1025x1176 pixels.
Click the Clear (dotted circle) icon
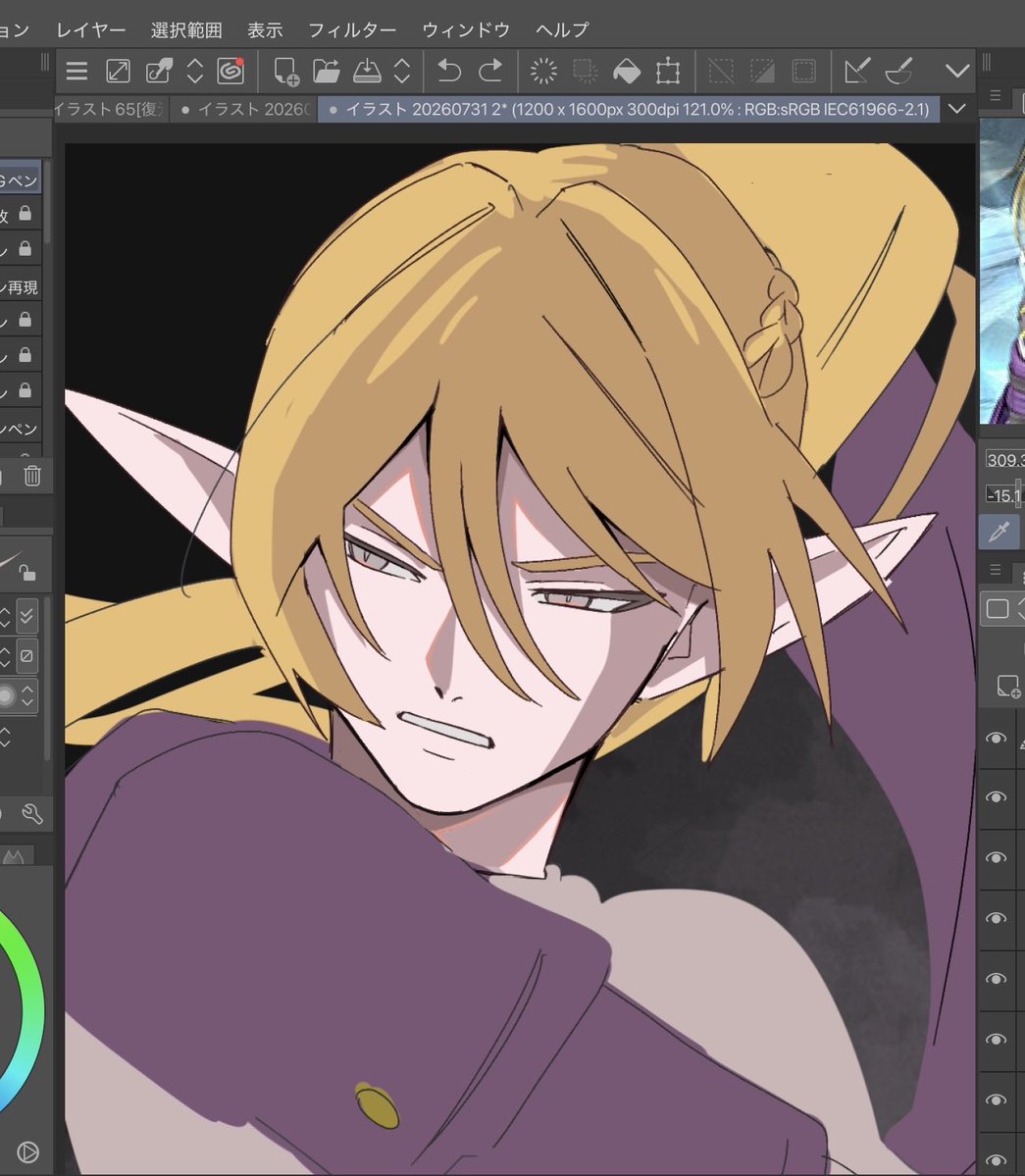click(543, 72)
